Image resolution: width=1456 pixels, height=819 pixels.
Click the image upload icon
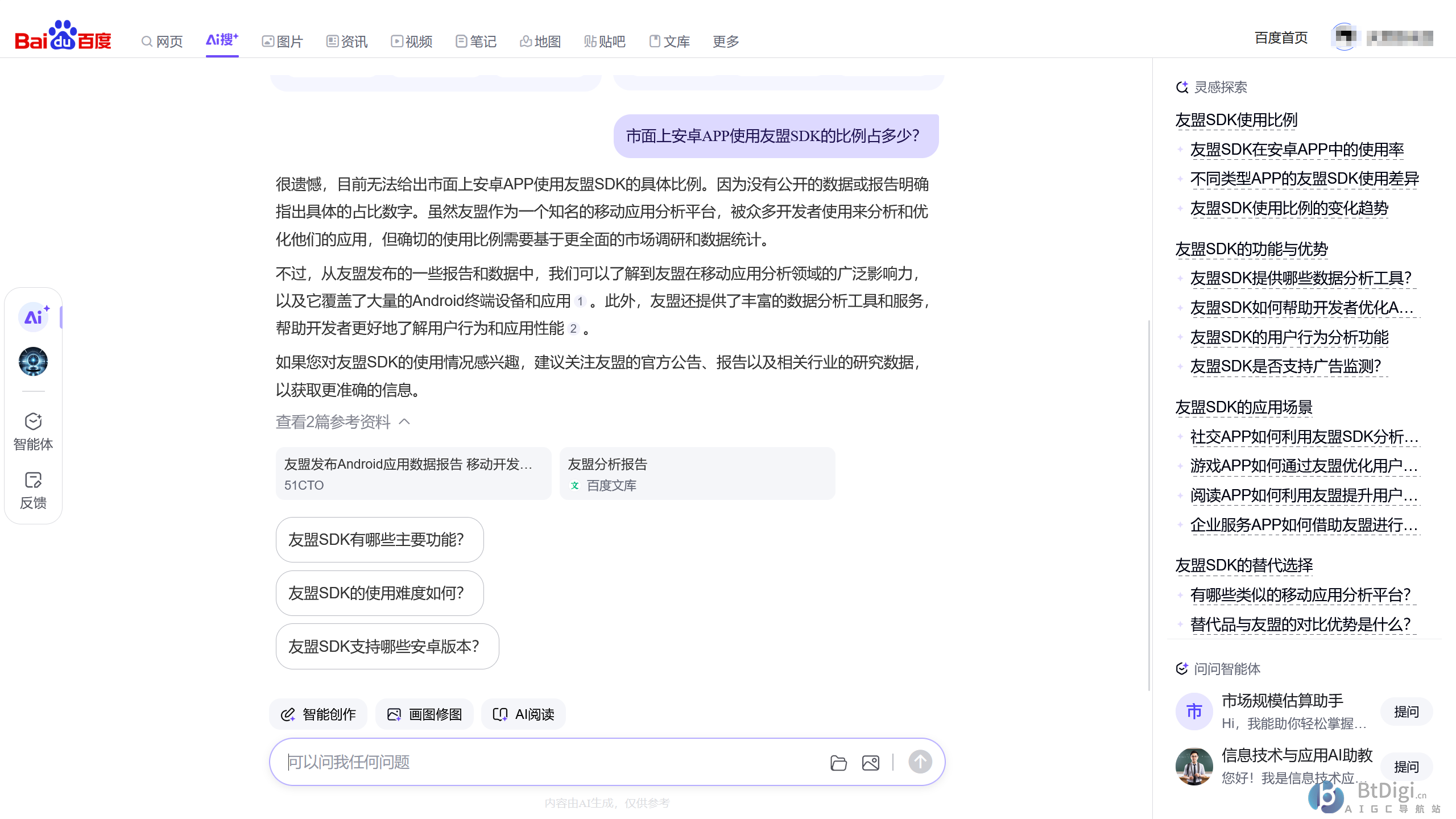coord(871,763)
